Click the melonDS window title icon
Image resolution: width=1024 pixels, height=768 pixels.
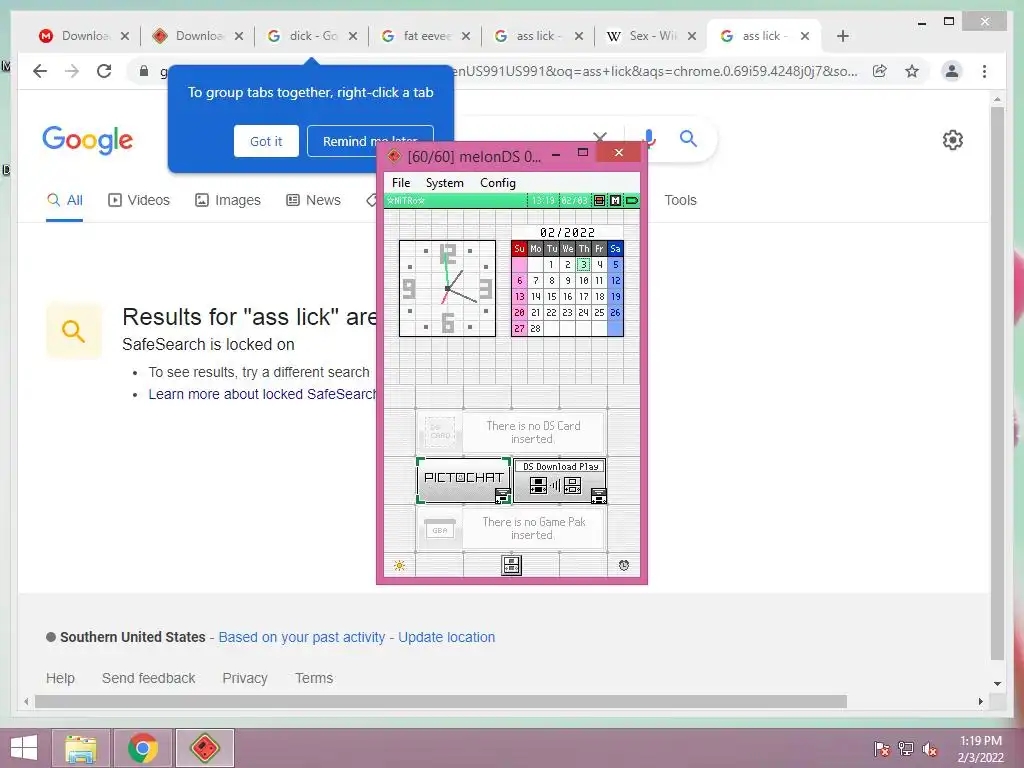click(x=394, y=156)
